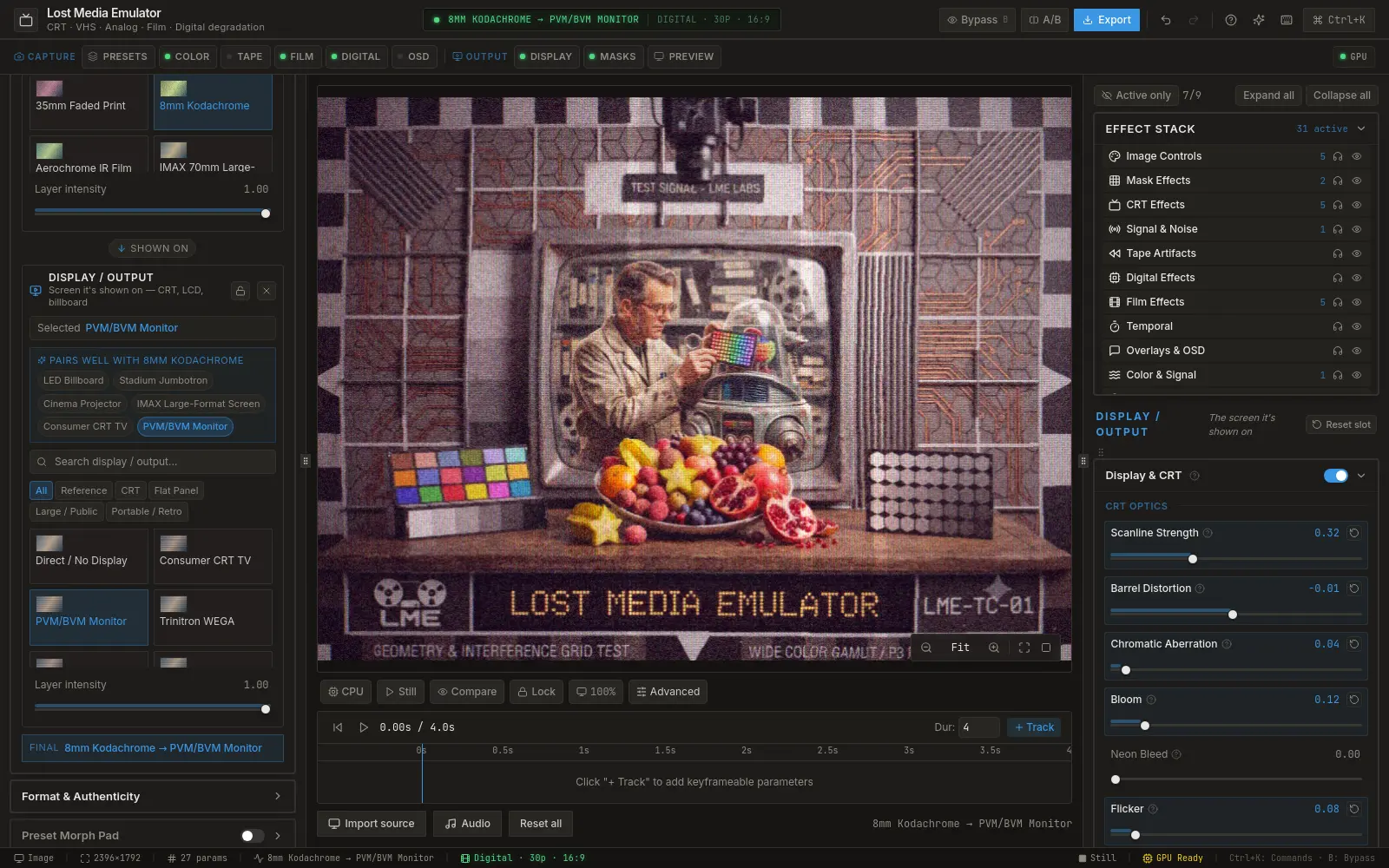Solo the CRT Effects group
This screenshot has height=868, width=1389.
1338,205
